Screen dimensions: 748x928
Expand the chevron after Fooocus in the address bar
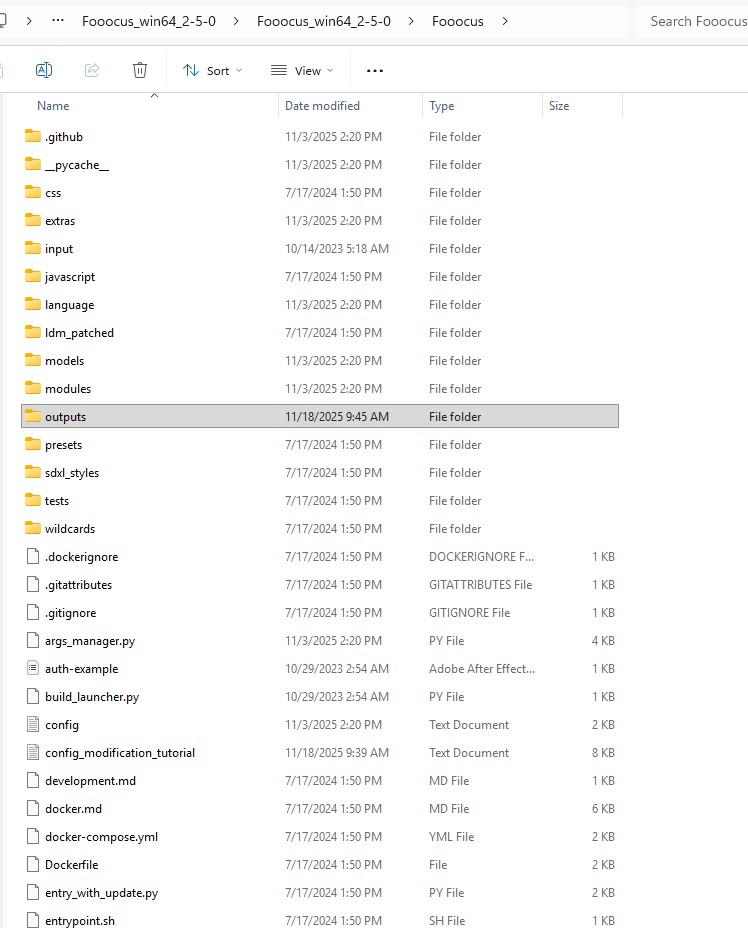point(504,21)
